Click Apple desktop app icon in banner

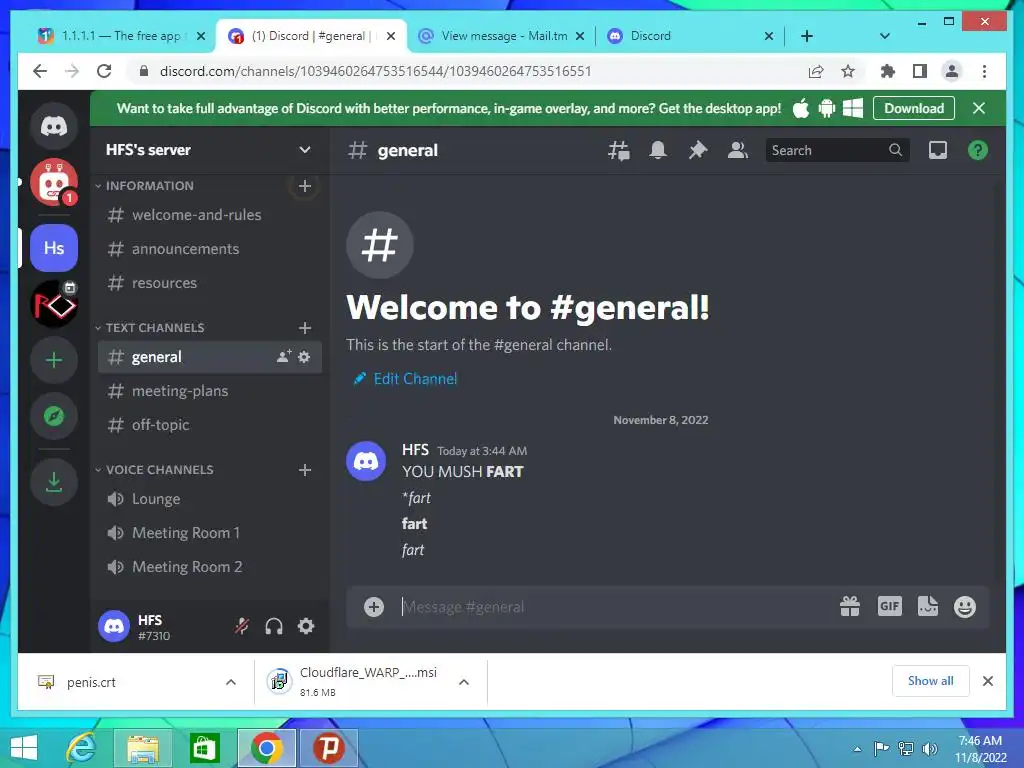pos(801,108)
